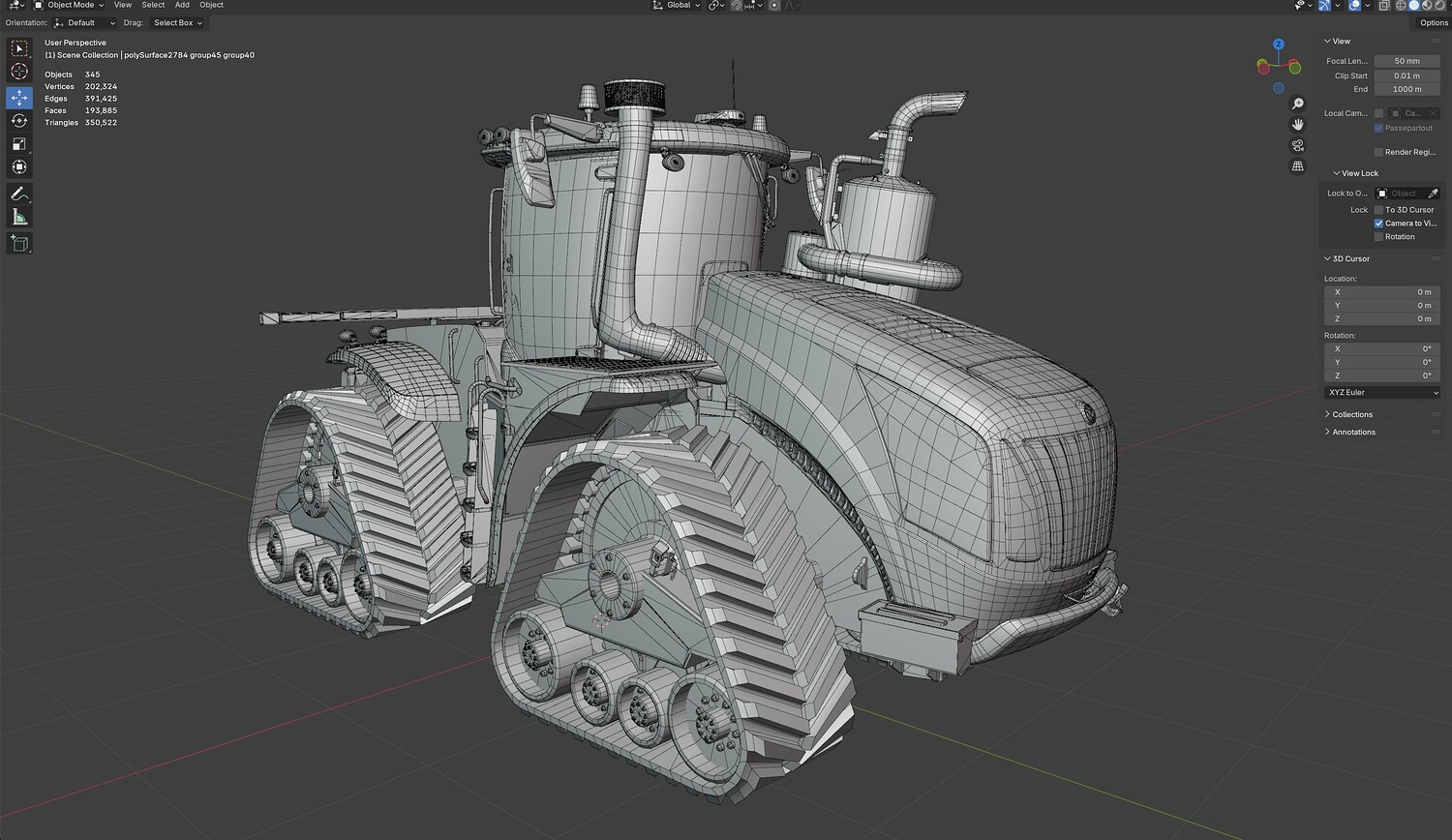This screenshot has width=1452, height=840.
Task: Click the eyedropper next to Lock to Object
Action: 1433,194
